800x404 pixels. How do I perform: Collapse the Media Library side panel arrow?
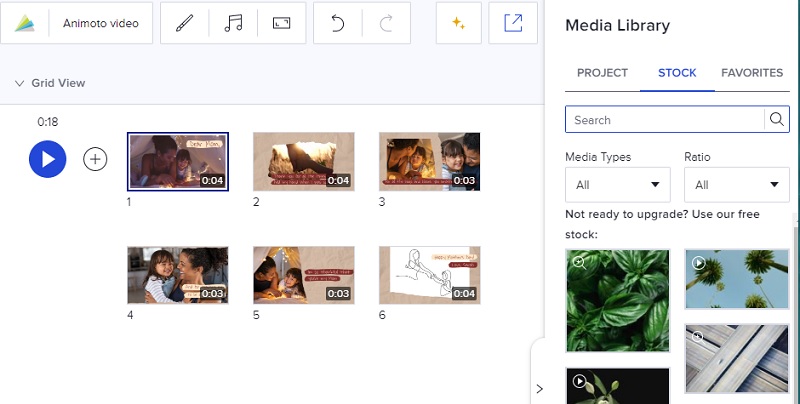pos(539,388)
